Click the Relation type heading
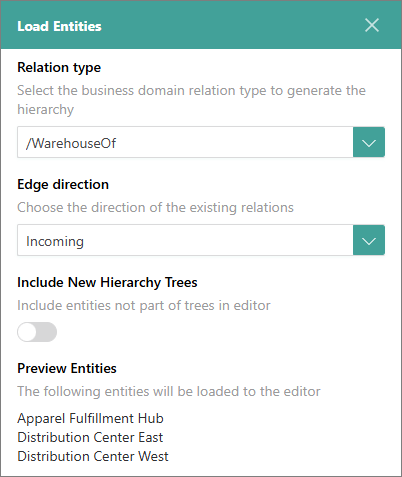 [59, 68]
